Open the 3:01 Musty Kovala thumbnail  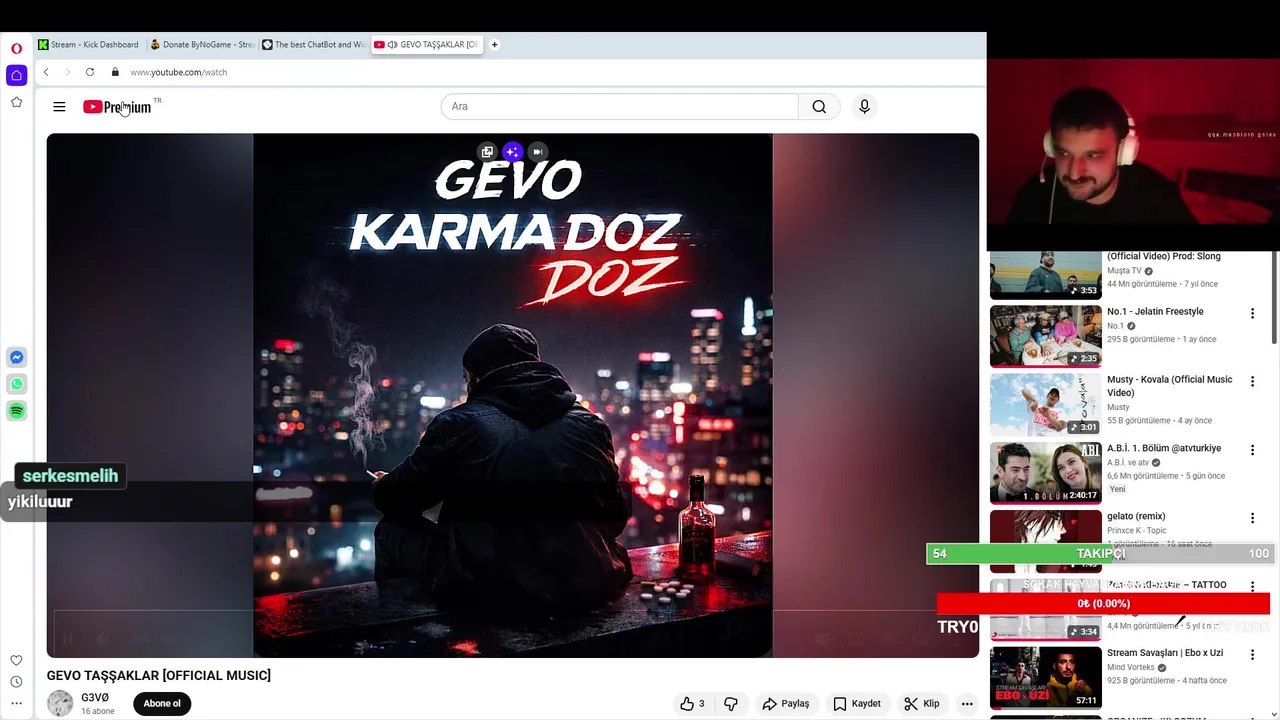[x=1045, y=404]
